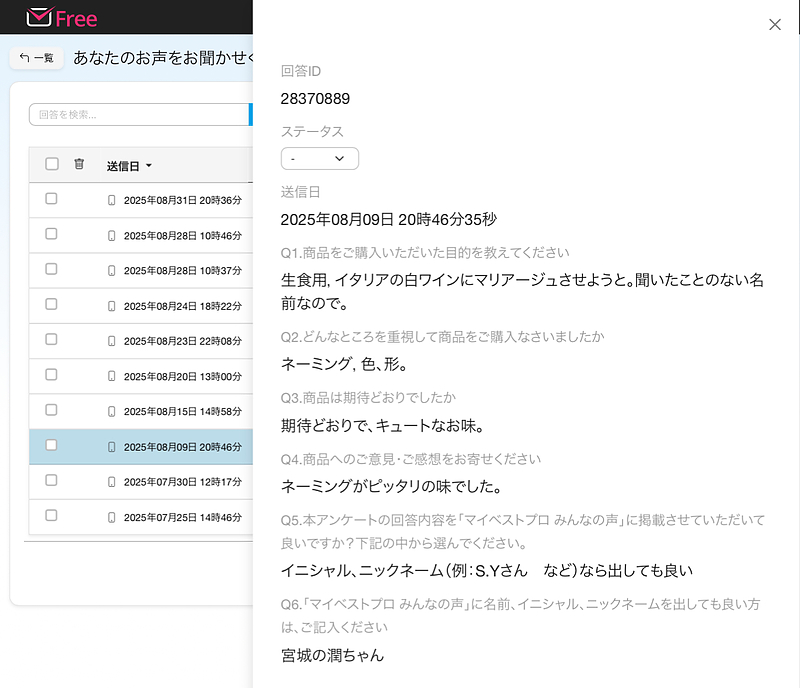This screenshot has width=800, height=688.
Task: Sort by 送信日 column header arrow
Action: click(x=149, y=166)
